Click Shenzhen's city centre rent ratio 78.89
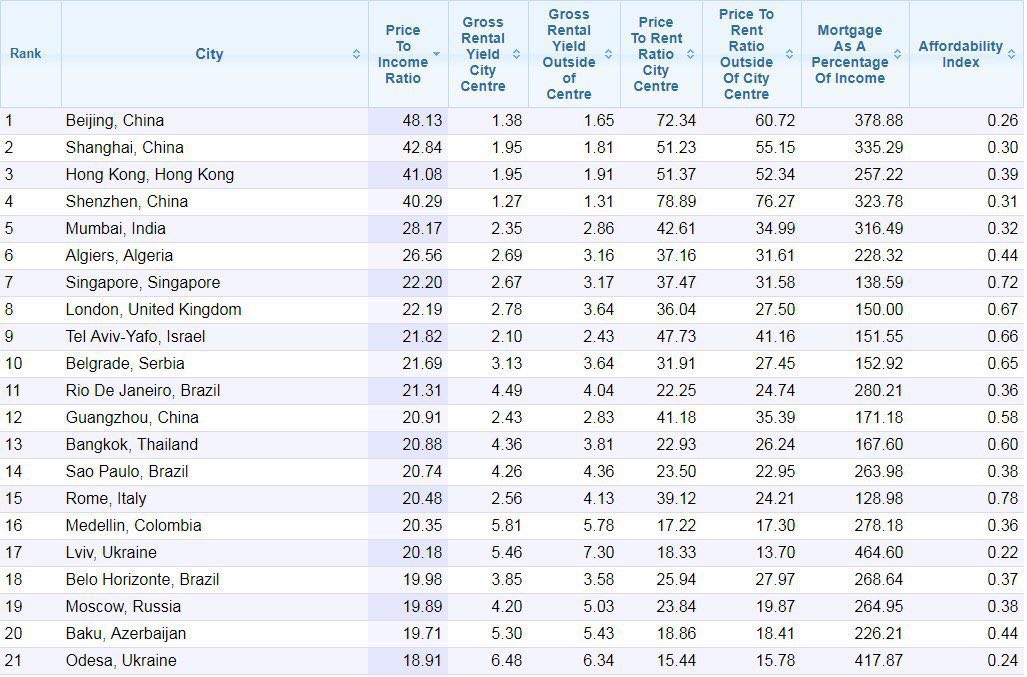This screenshot has width=1027, height=677. [x=676, y=202]
